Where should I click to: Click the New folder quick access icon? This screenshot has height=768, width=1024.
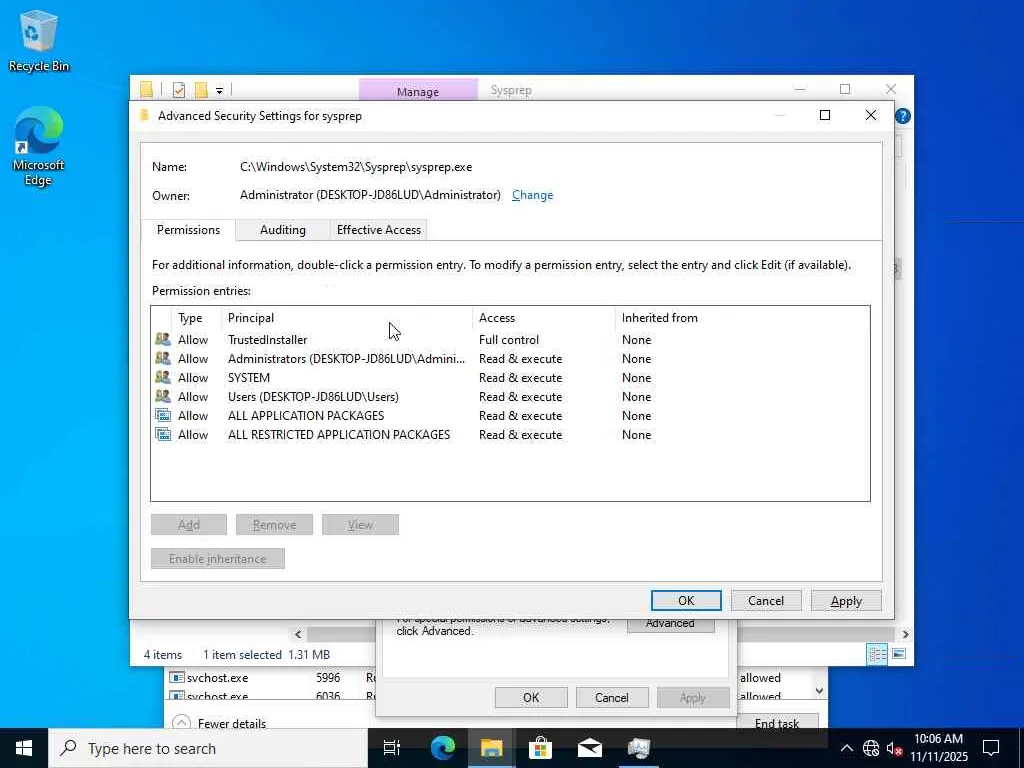tap(201, 89)
